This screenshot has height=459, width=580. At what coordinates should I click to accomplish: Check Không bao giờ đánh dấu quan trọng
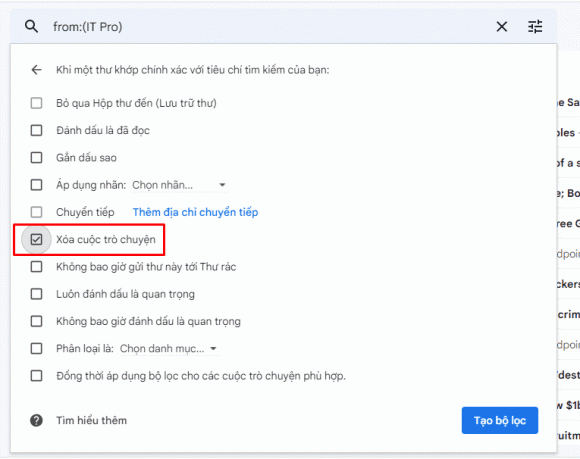pyautogui.click(x=36, y=321)
